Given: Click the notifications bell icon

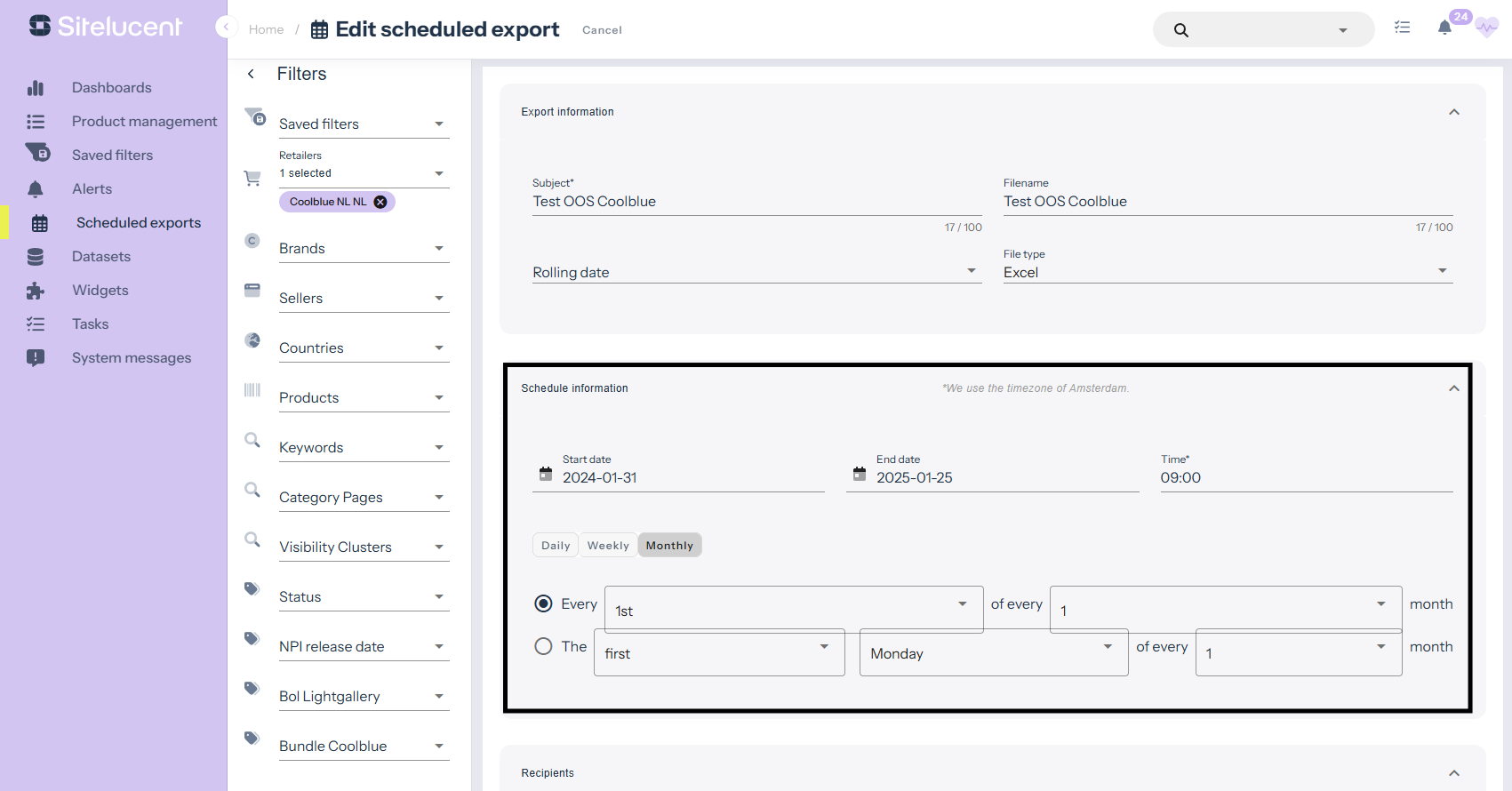Looking at the screenshot, I should tap(1444, 28).
